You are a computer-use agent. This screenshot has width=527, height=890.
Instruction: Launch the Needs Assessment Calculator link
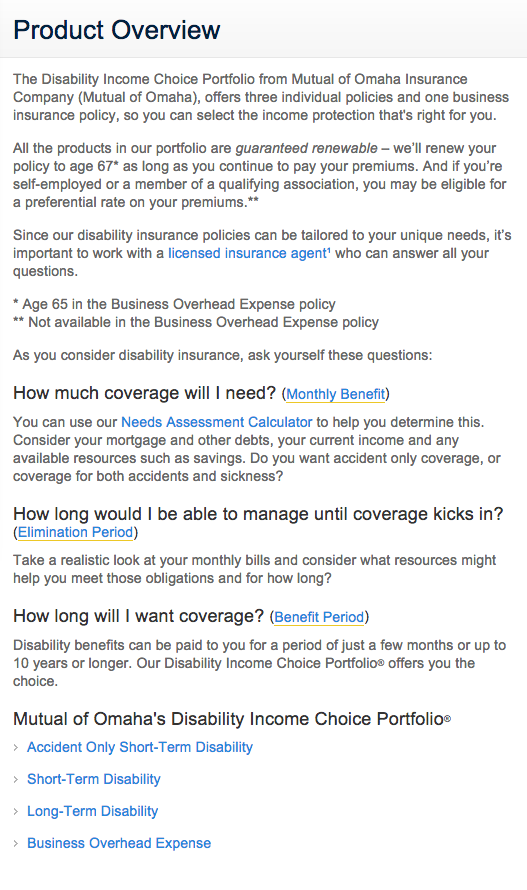click(217, 422)
